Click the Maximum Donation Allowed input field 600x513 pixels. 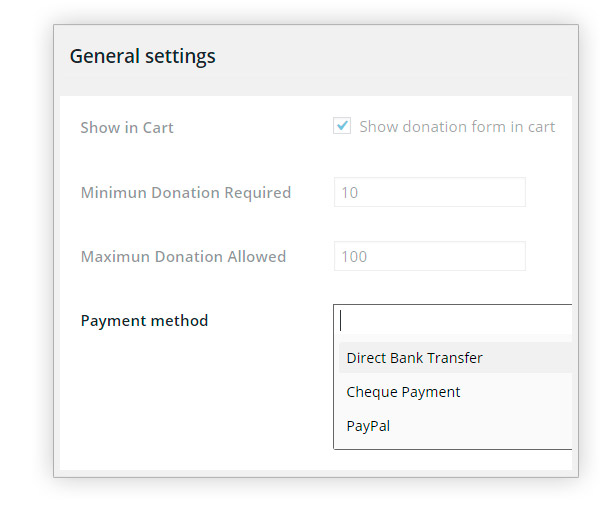tap(429, 256)
